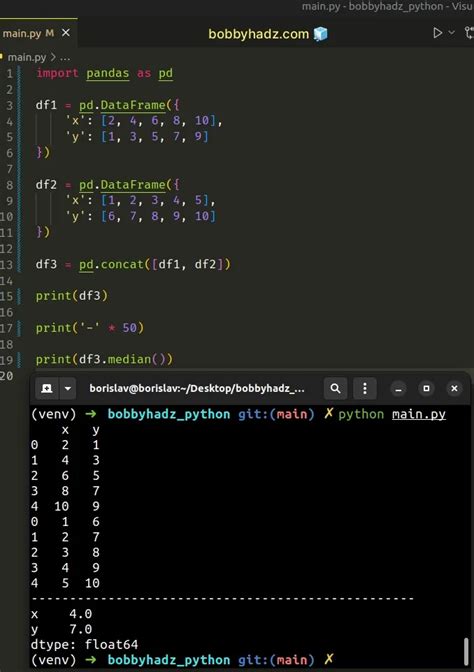This screenshot has height=672, width=474.
Task: Click 'bobbyhadz_python' in first terminal prompt
Action: (169, 414)
